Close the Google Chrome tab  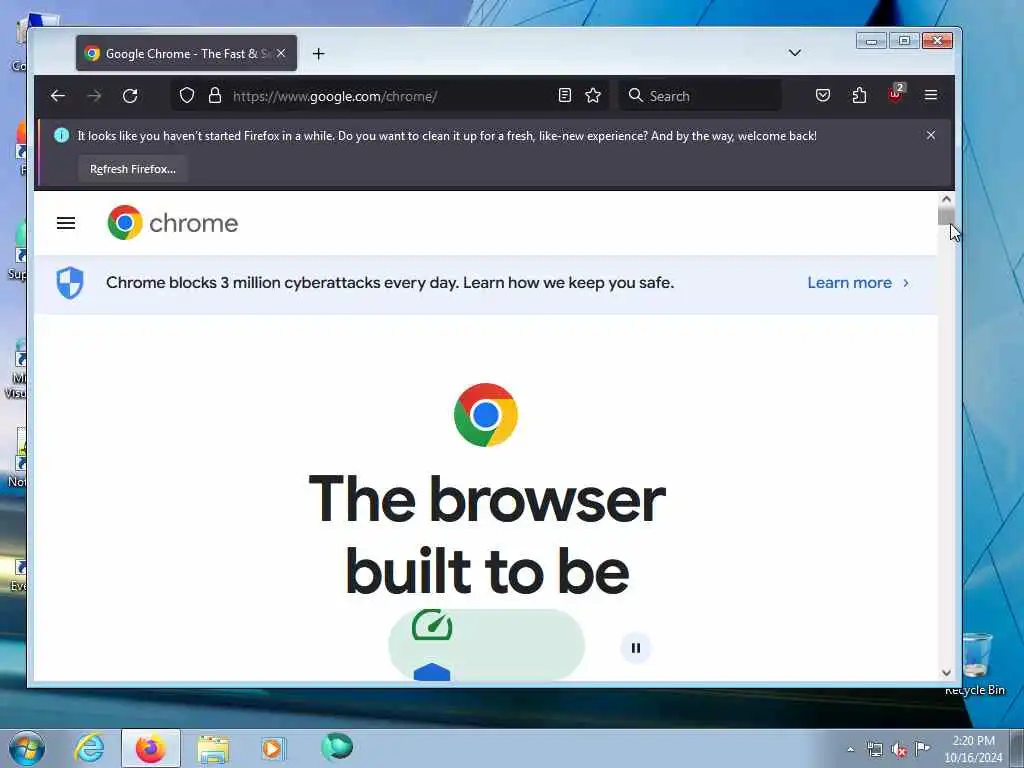281,53
